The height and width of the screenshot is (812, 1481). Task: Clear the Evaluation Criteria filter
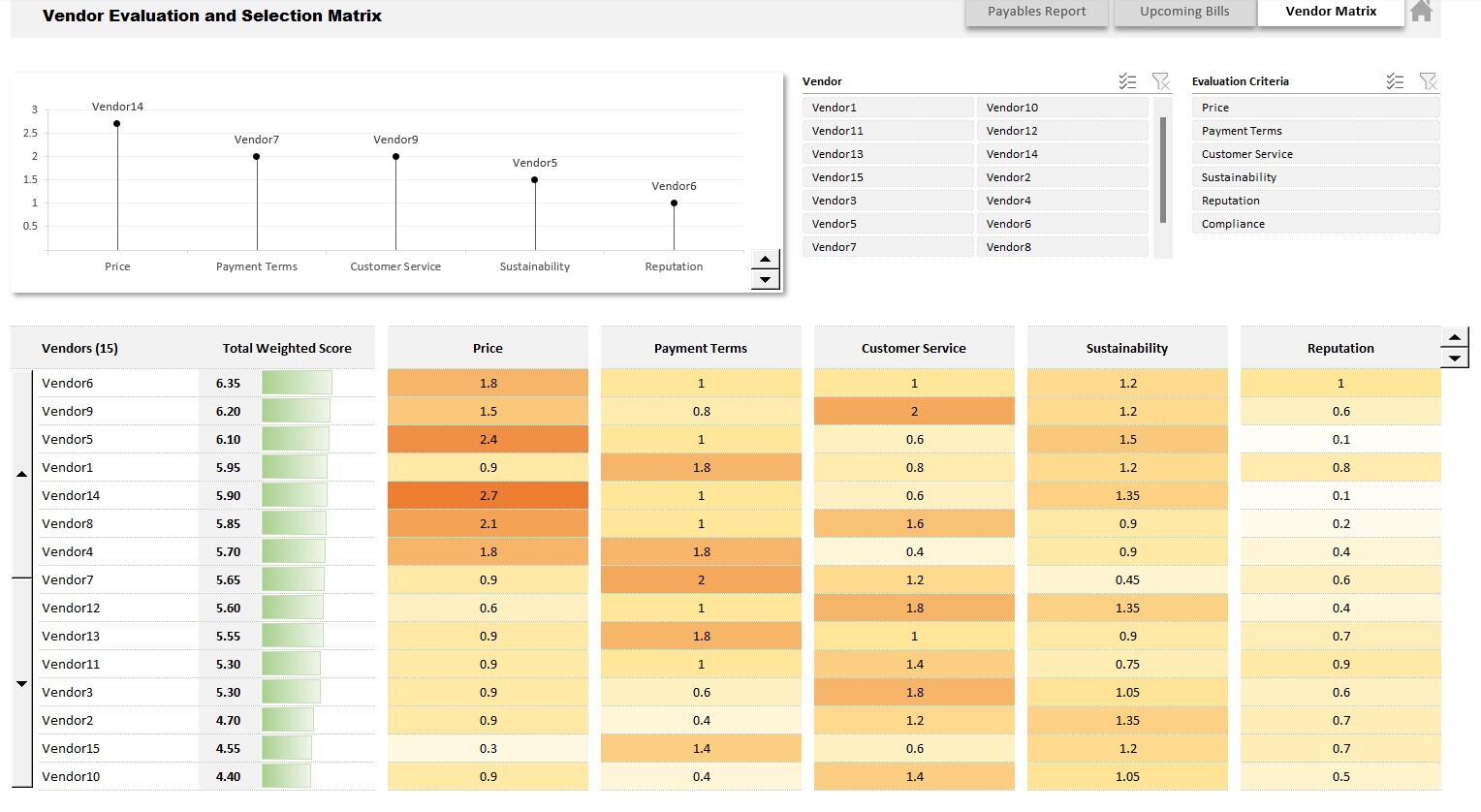point(1428,81)
